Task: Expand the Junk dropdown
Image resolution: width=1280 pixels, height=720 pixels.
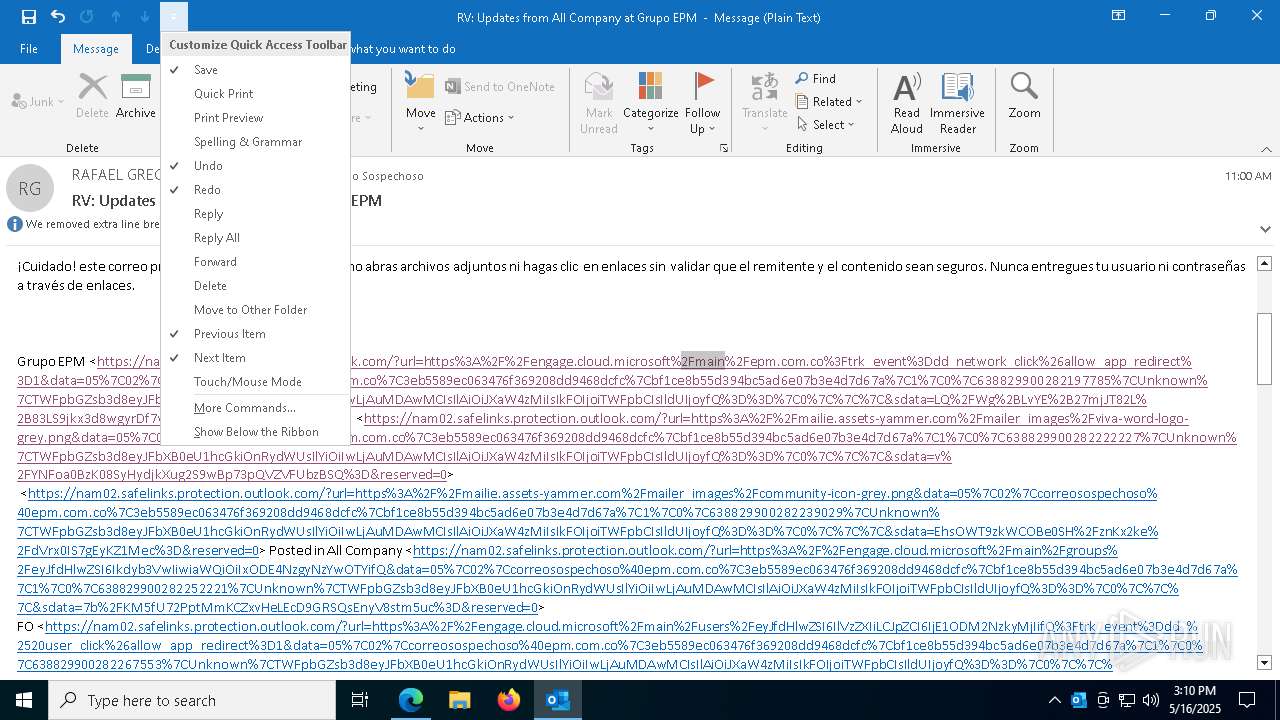Action: click(x=60, y=102)
